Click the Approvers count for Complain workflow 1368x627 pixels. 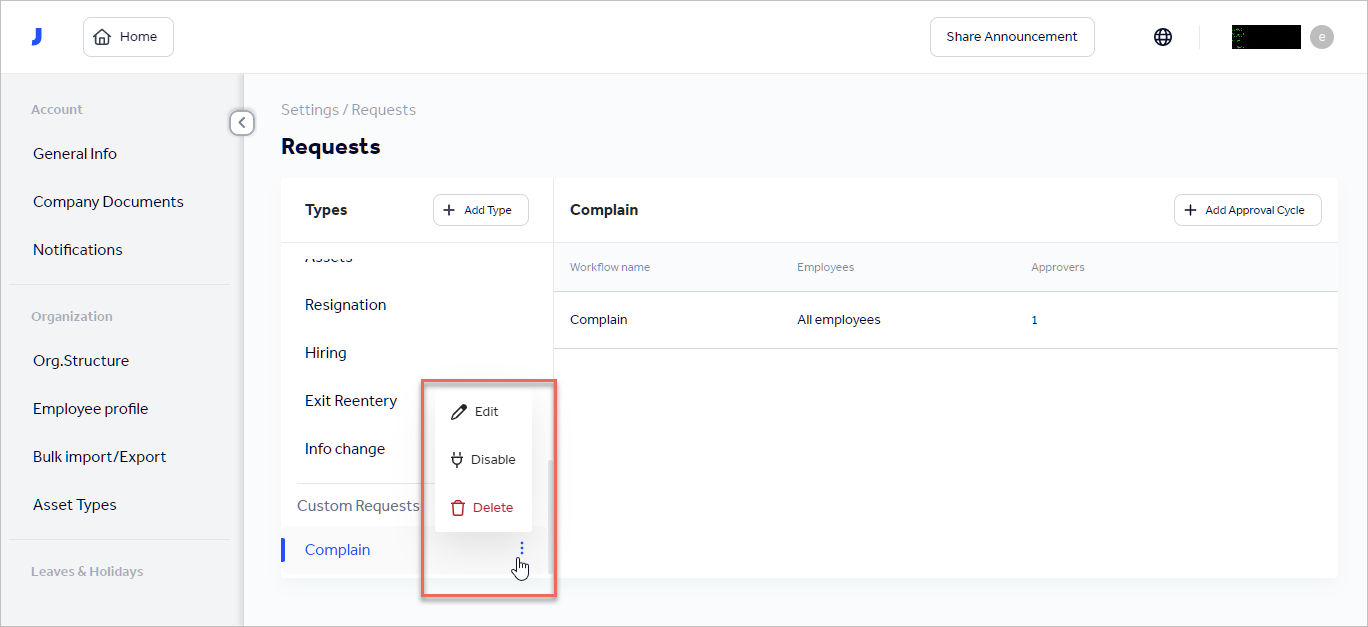pyautogui.click(x=1034, y=319)
